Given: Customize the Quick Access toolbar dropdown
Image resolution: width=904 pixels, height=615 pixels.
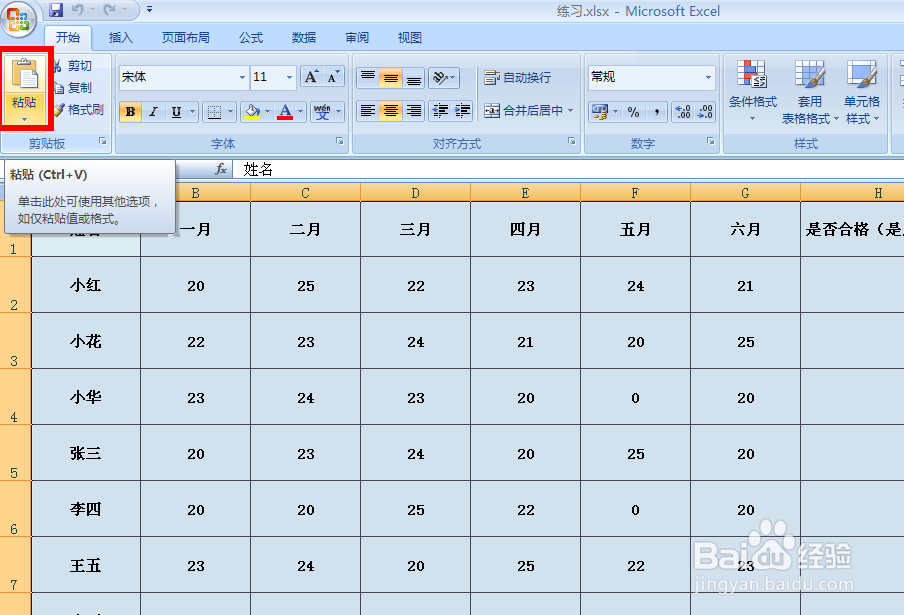Looking at the screenshot, I should [149, 10].
